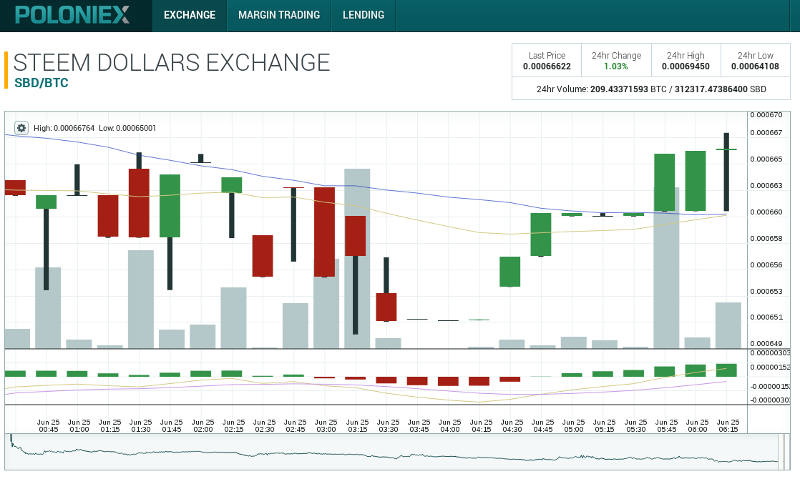Screen dimensions: 800x484
Task: Open the Lending tab
Action: tap(363, 15)
